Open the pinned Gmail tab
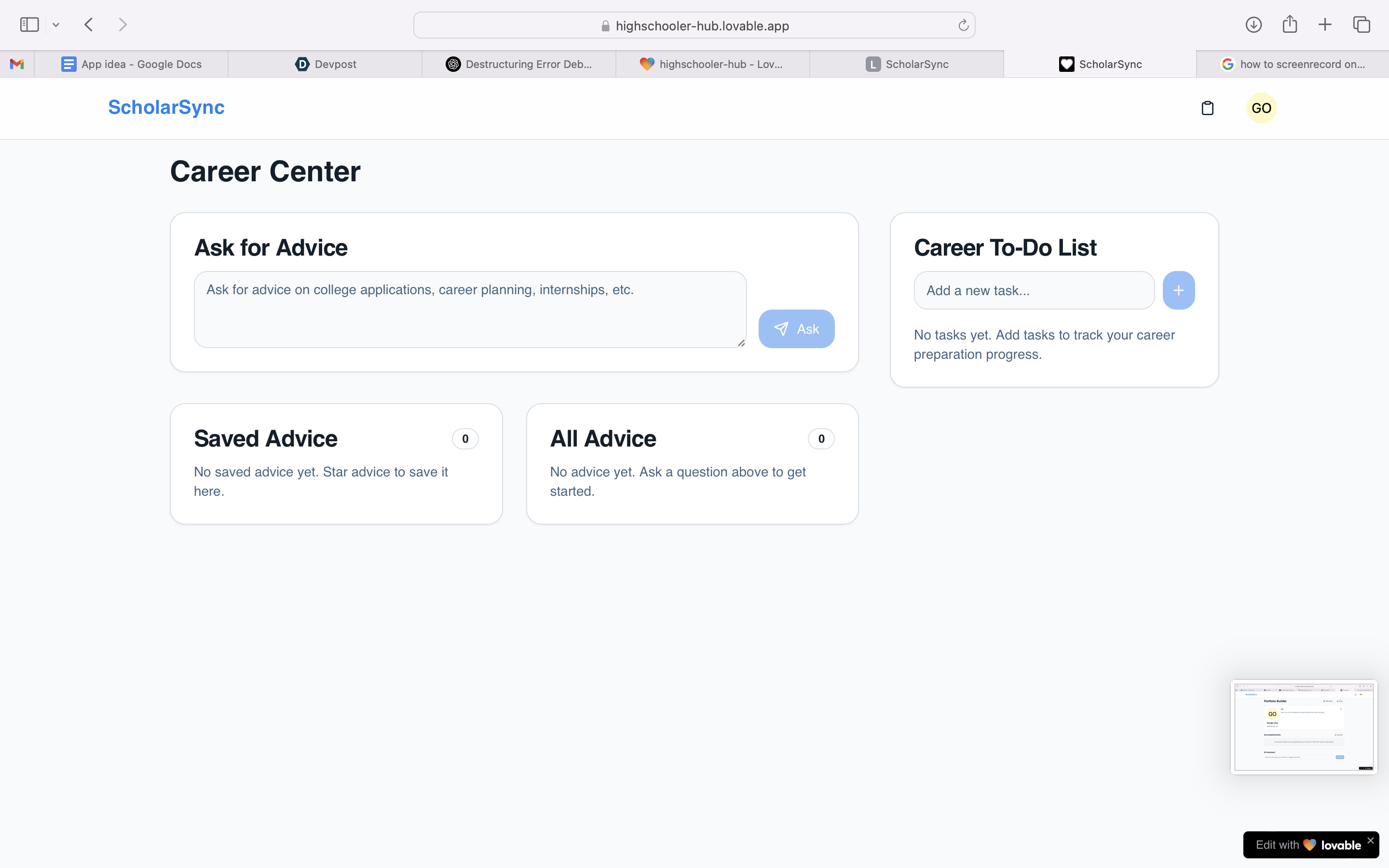 click(x=17, y=64)
